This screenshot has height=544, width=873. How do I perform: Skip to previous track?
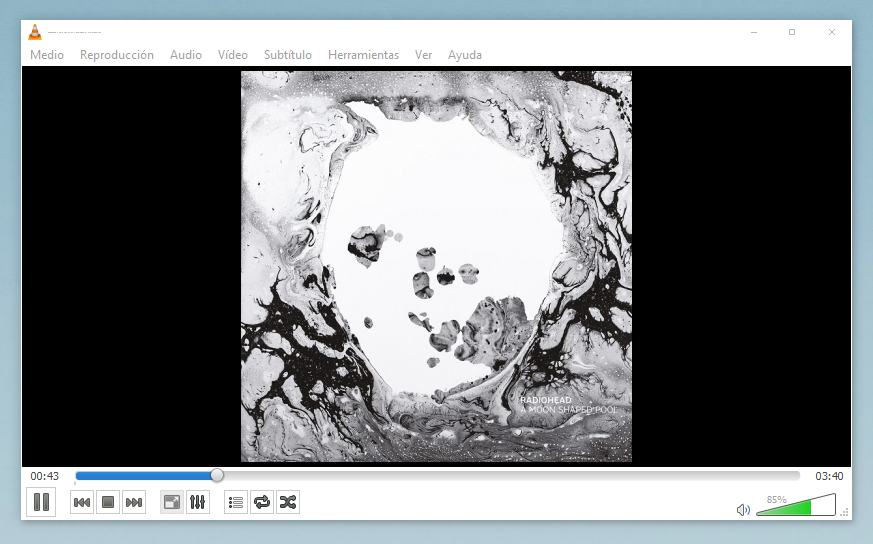[x=82, y=502]
